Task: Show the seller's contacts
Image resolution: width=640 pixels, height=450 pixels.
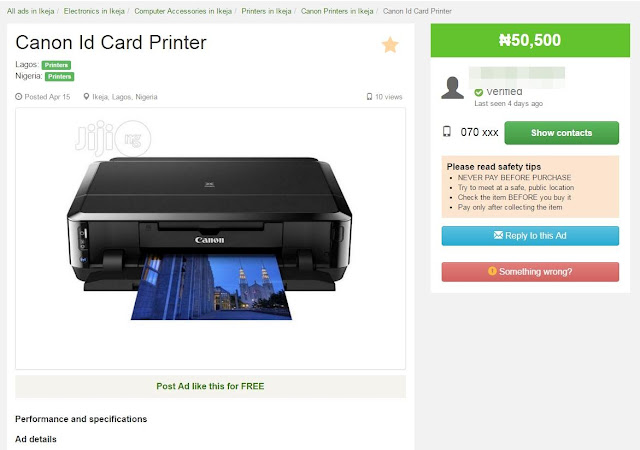Action: point(562,133)
